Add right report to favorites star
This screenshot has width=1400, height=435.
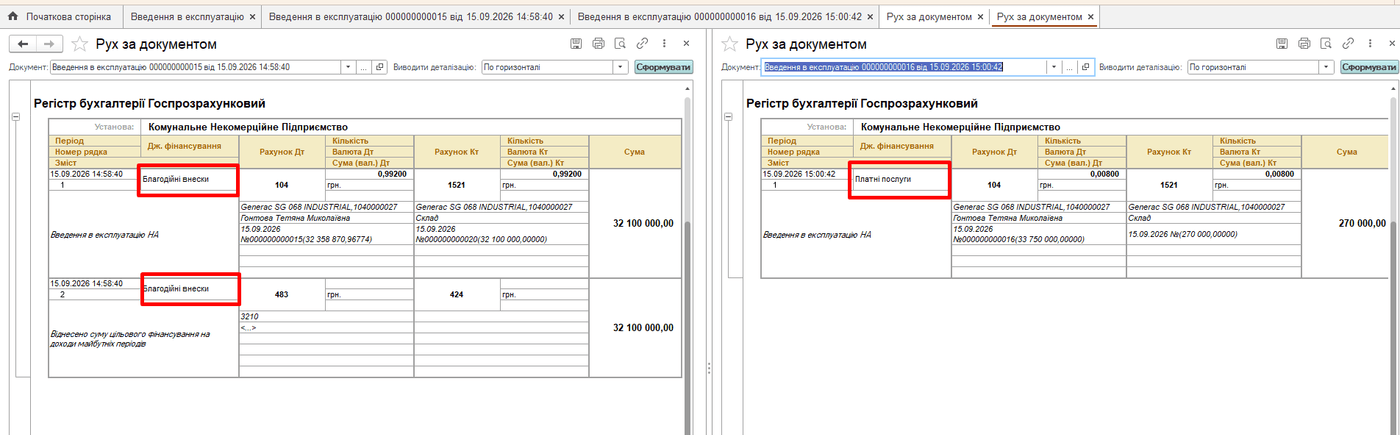[x=730, y=44]
